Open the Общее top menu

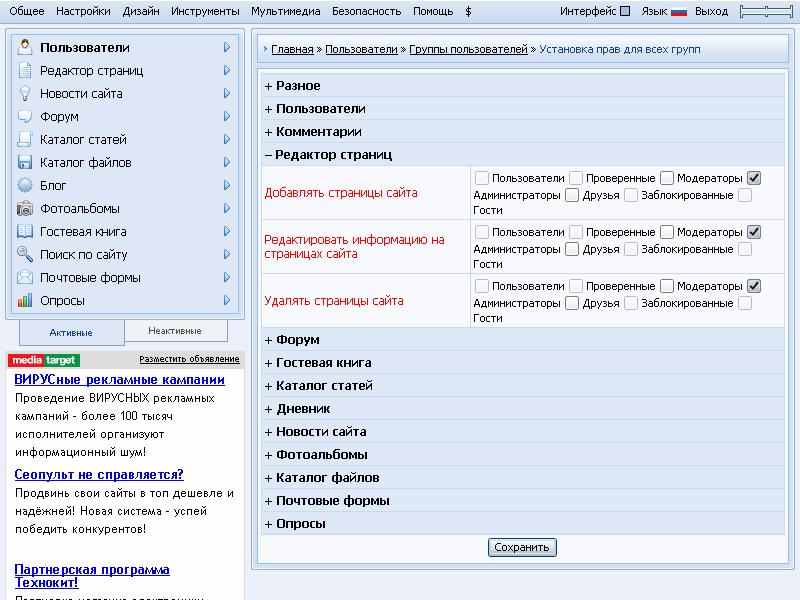coord(27,11)
